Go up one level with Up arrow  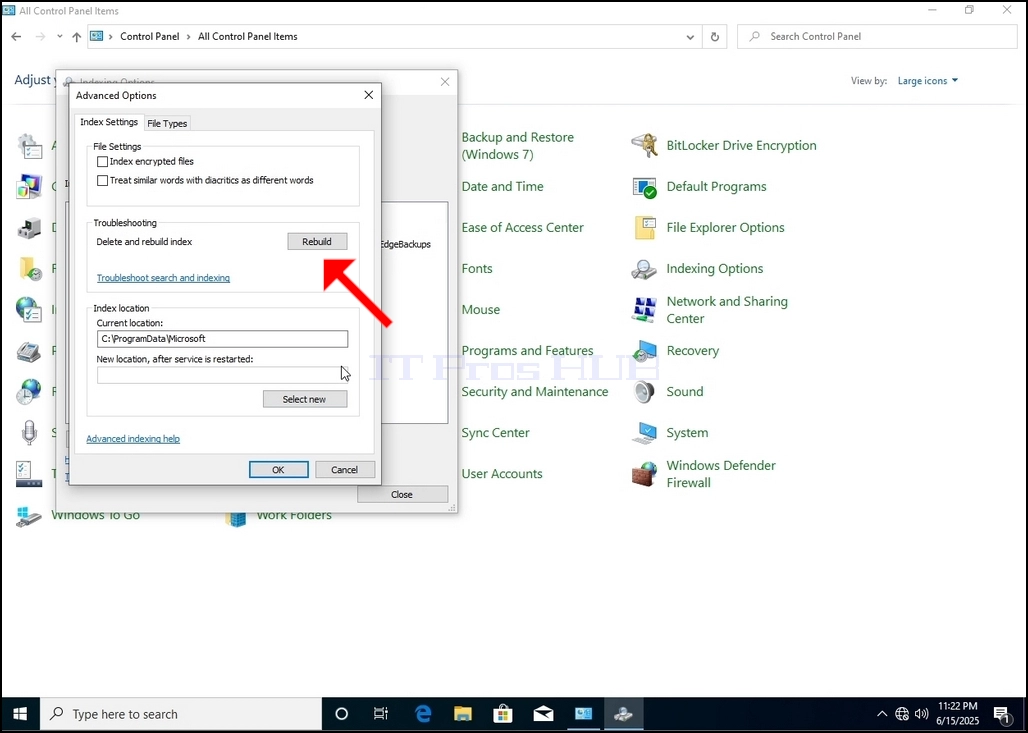coord(77,37)
